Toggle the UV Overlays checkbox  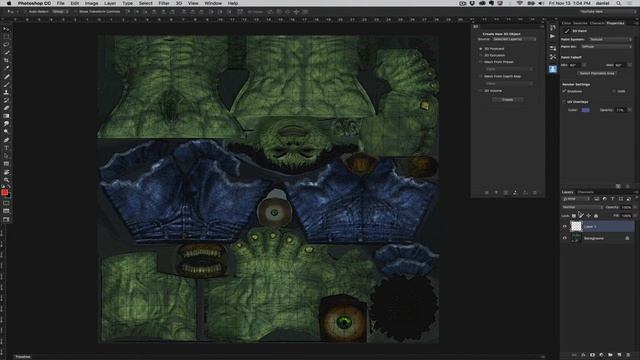click(x=564, y=102)
